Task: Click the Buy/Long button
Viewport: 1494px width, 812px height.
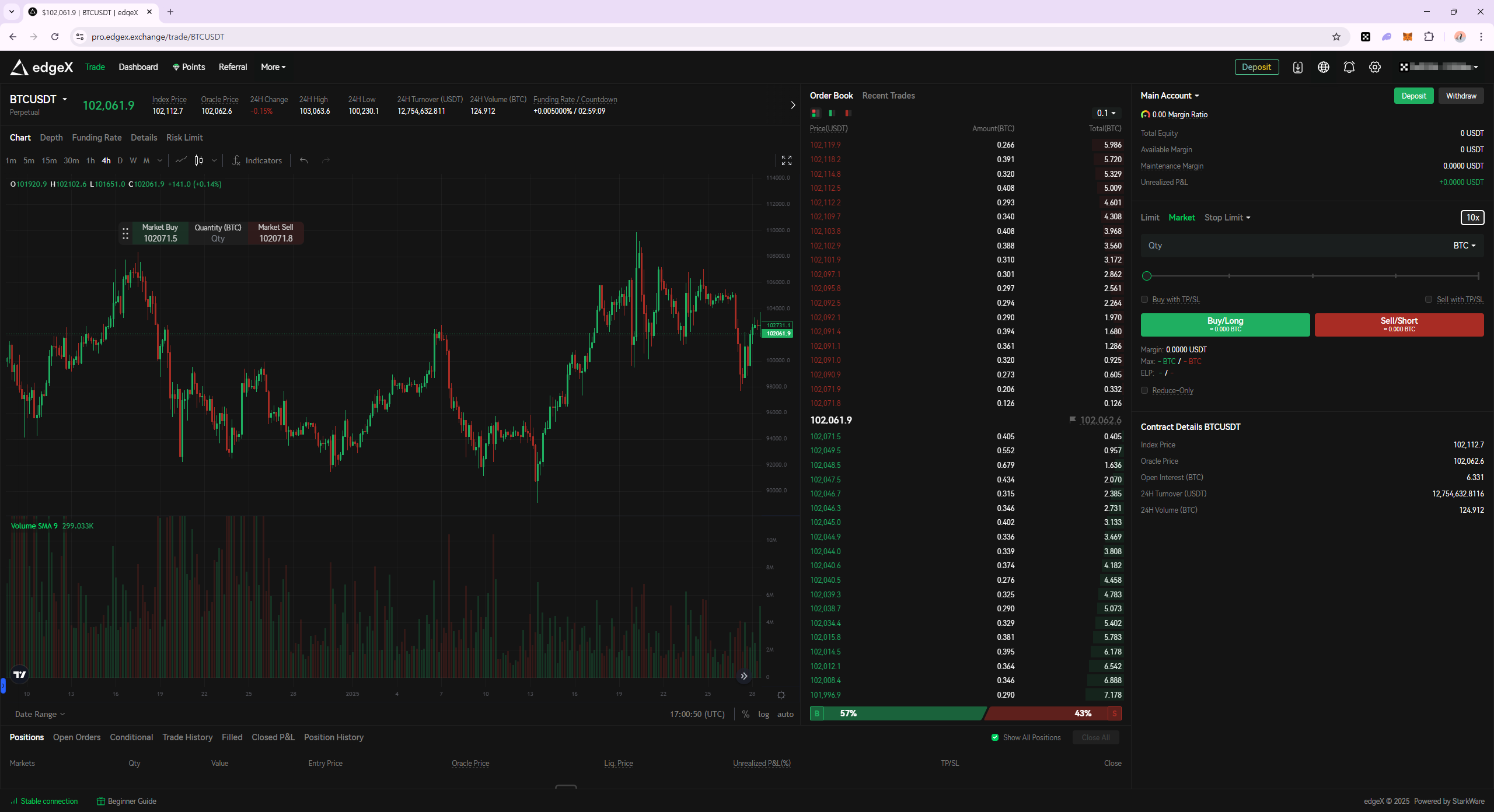Action: pos(1225,324)
